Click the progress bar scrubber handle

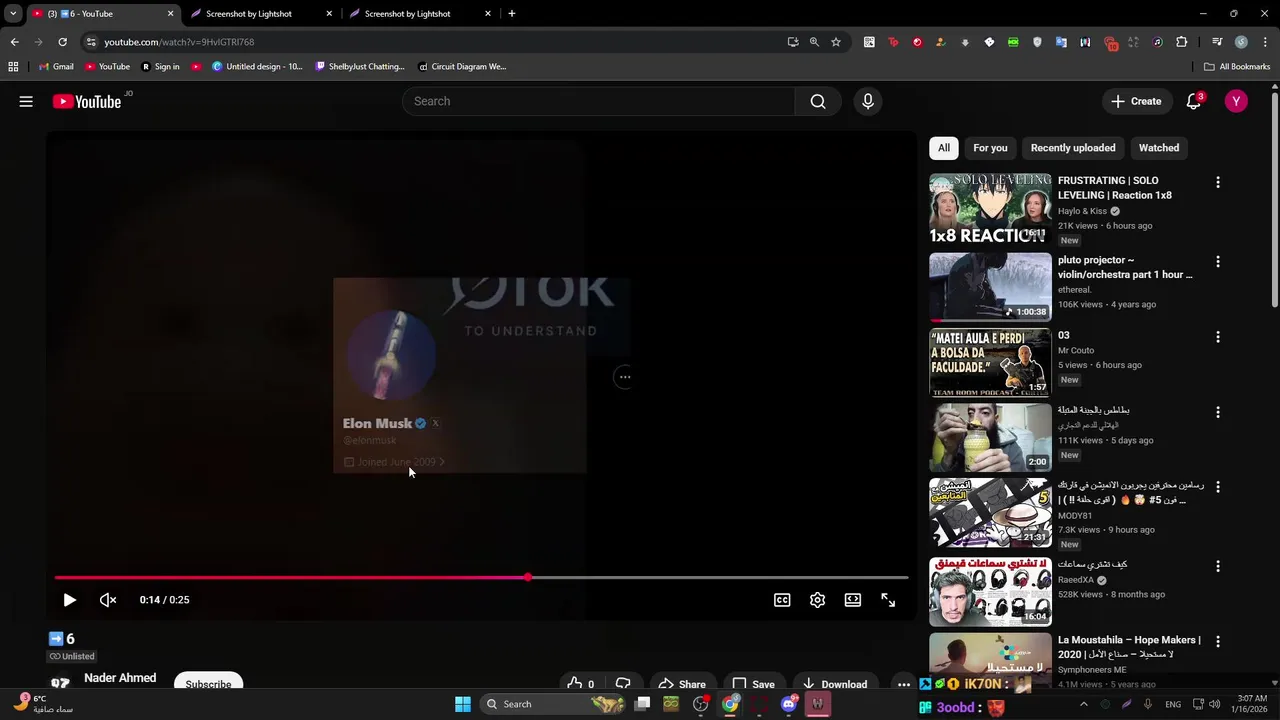[x=528, y=577]
